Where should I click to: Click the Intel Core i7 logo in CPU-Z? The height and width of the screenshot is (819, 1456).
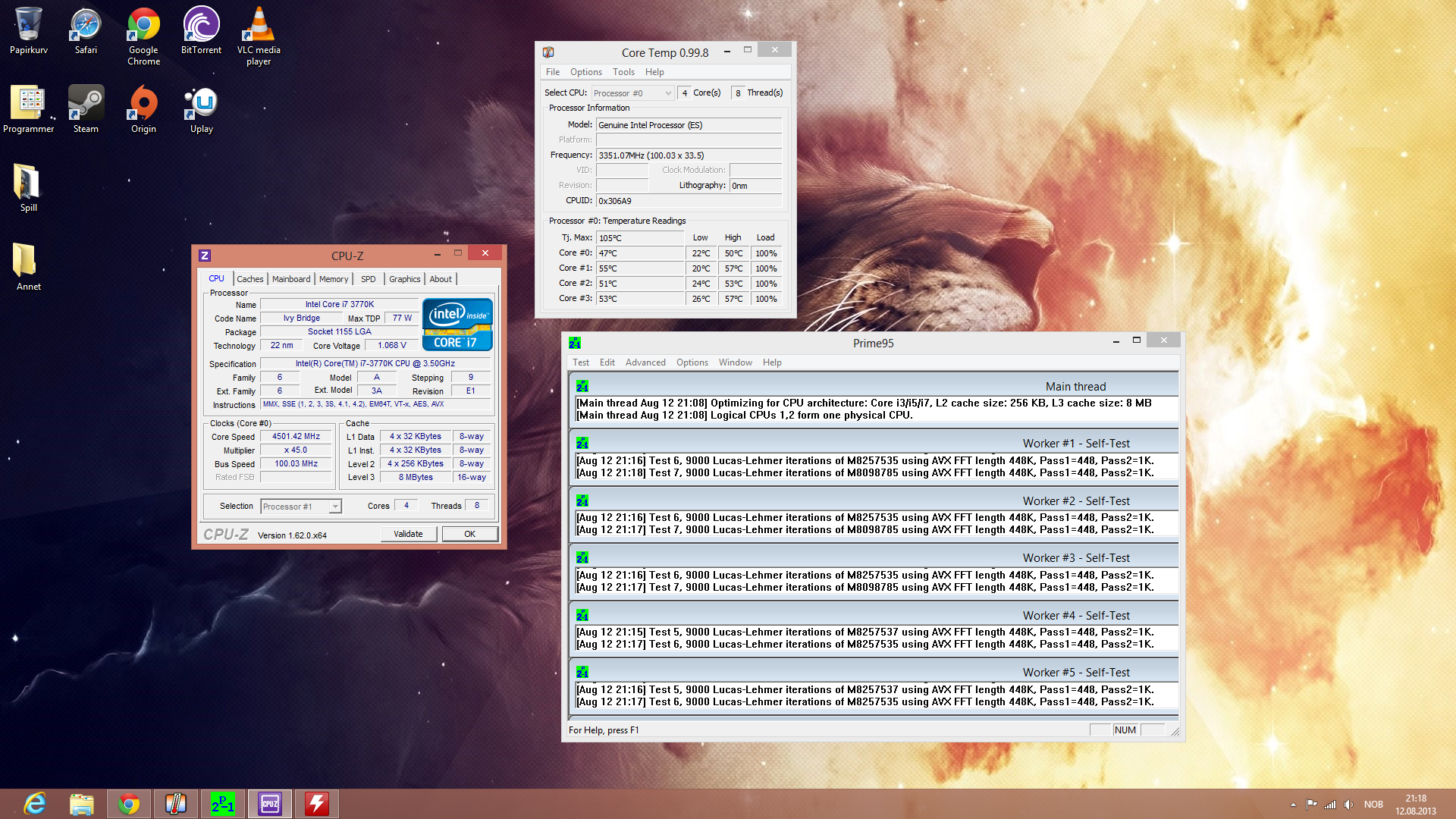pos(457,325)
